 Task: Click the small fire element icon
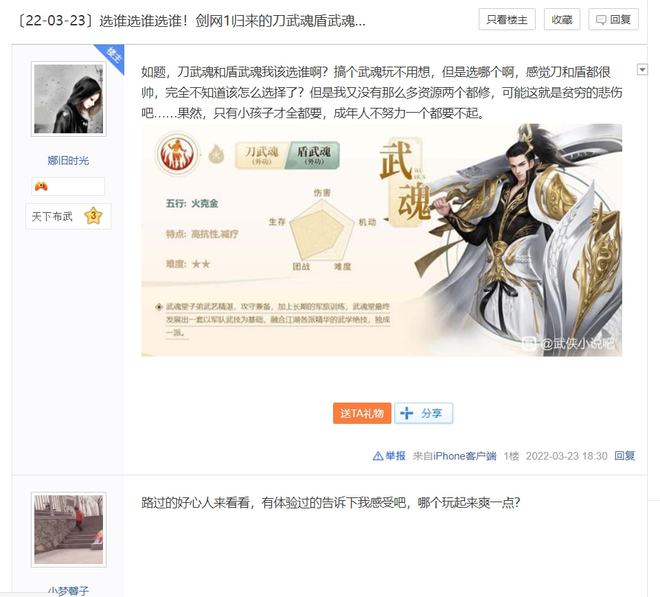(216, 155)
